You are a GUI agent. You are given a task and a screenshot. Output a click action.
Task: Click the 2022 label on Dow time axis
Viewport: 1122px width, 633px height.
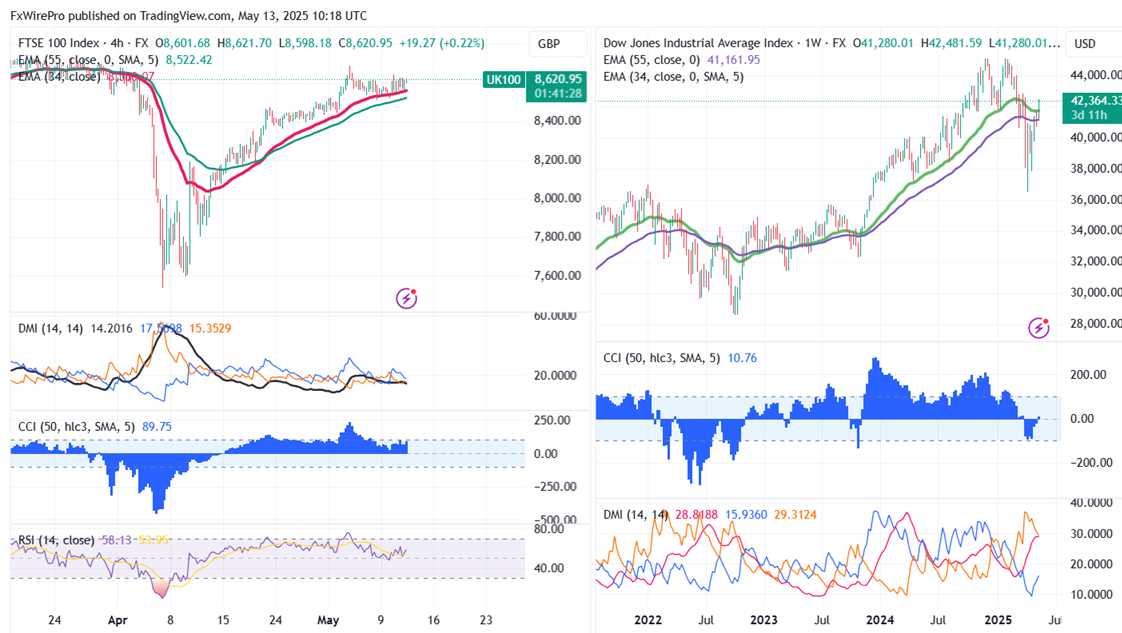(648, 620)
